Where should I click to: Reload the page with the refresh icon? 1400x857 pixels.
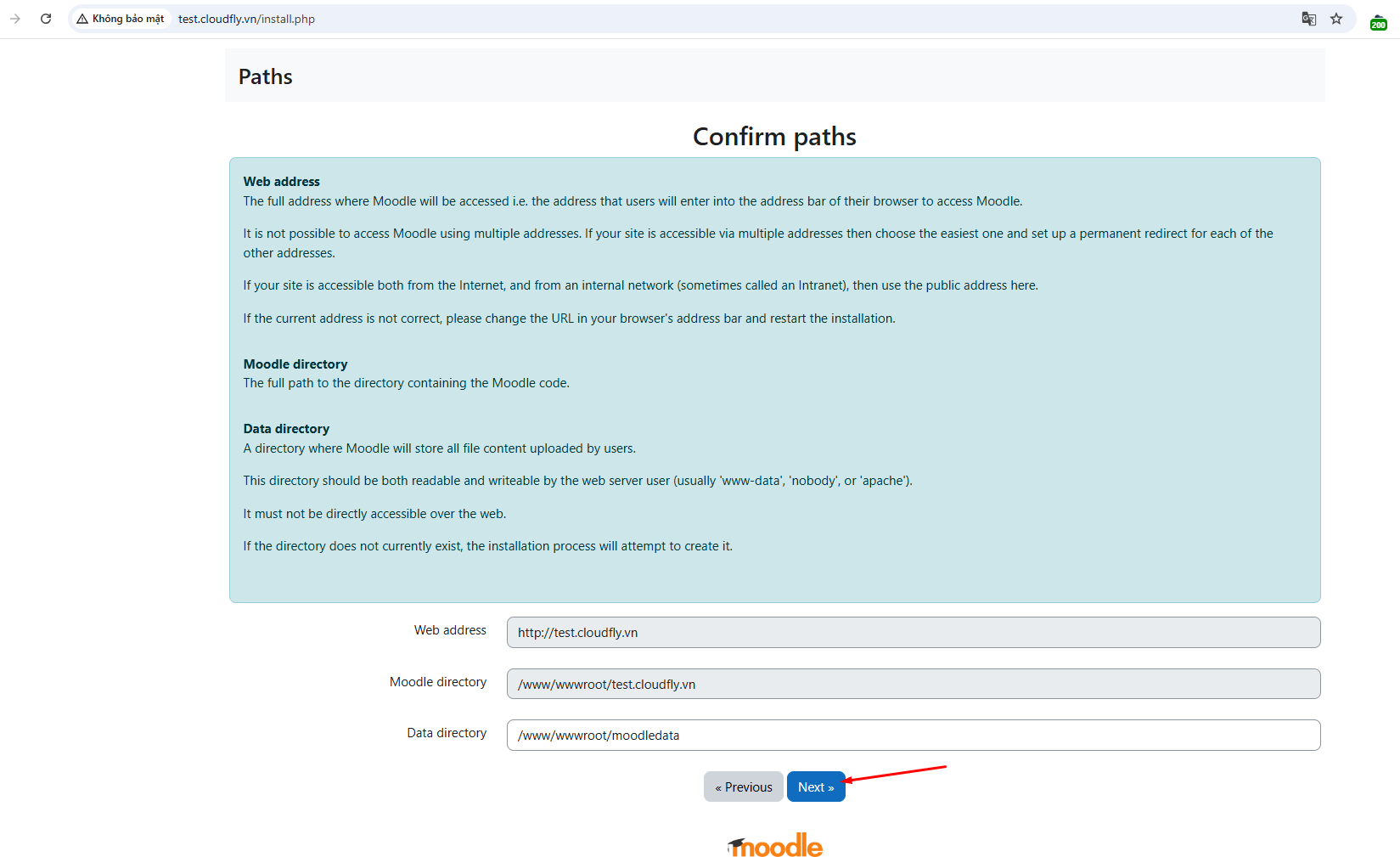coord(46,19)
